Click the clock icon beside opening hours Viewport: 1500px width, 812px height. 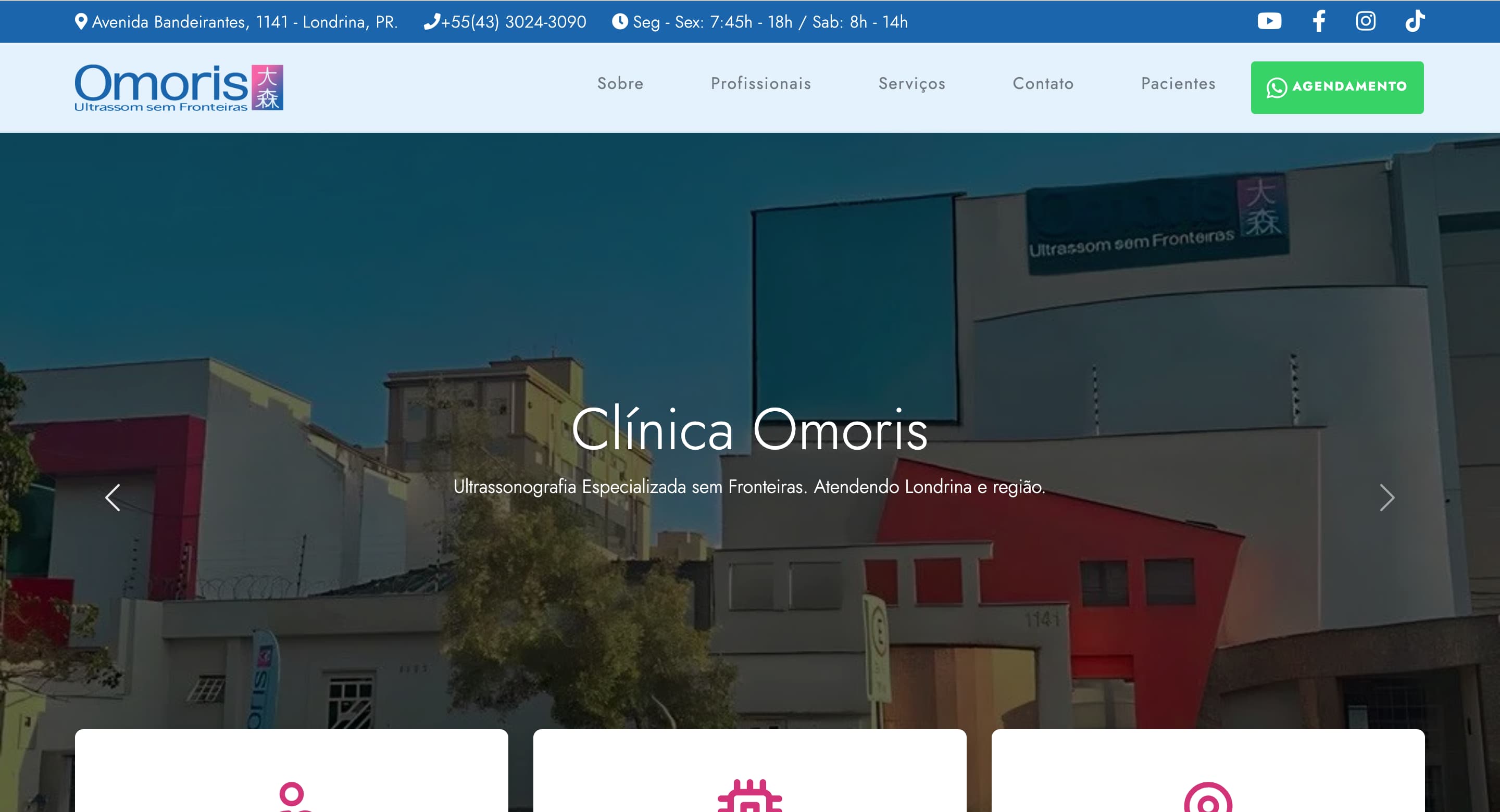coord(620,21)
